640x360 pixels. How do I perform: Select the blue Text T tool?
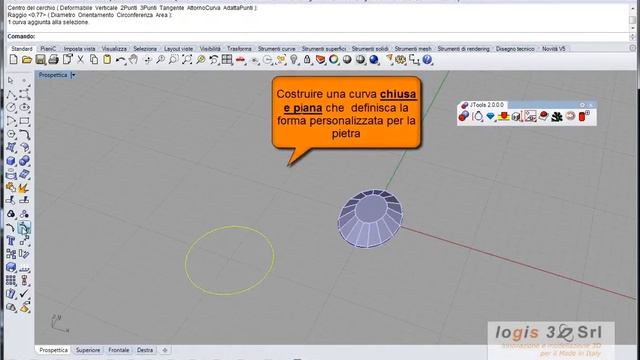coord(11,241)
